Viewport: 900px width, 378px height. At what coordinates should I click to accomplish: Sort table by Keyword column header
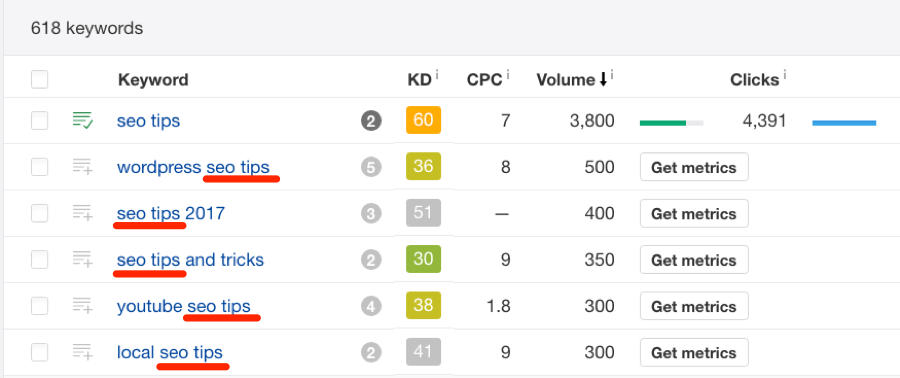[153, 80]
